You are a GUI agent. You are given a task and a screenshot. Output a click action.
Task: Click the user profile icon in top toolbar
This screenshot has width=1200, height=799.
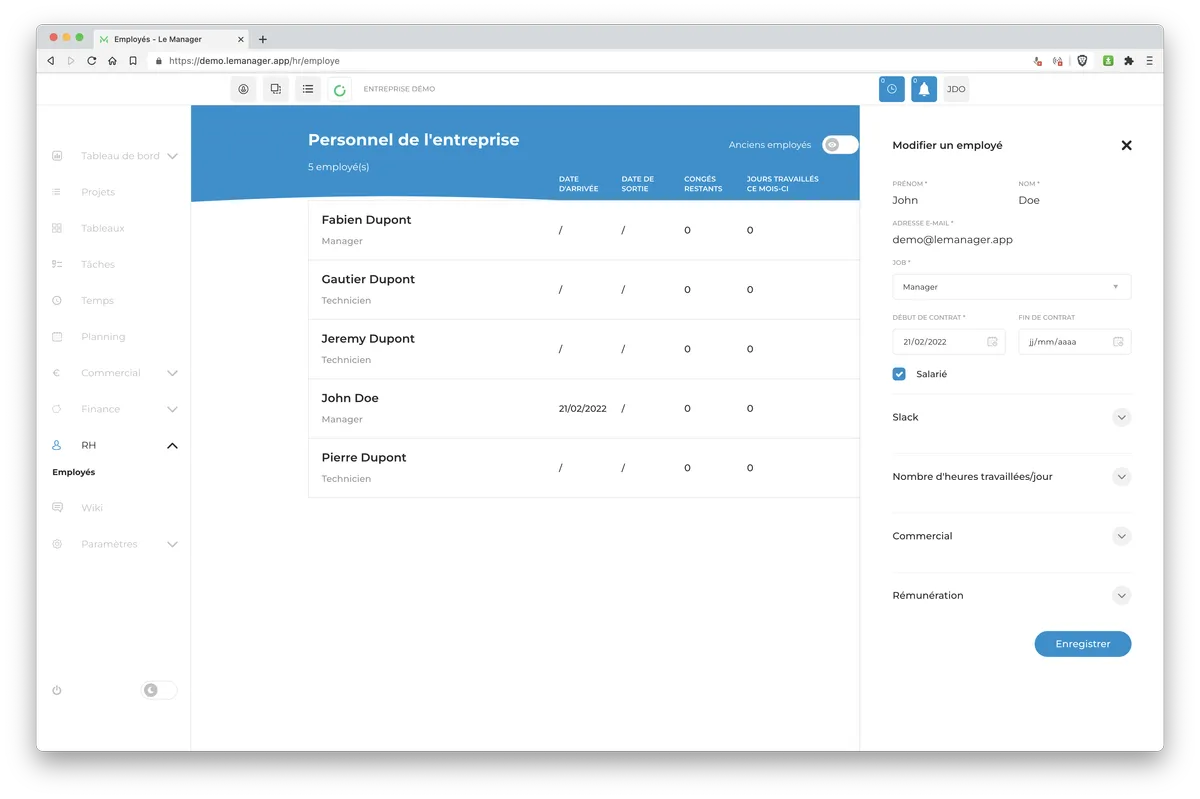point(243,89)
